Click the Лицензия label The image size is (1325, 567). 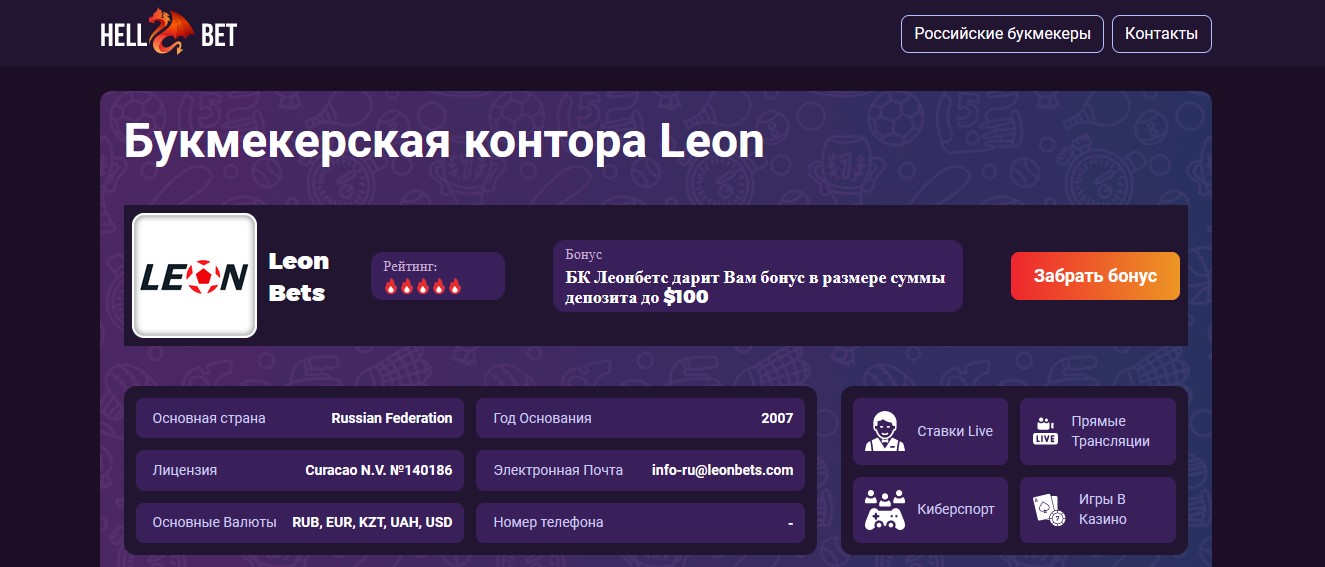[x=185, y=470]
